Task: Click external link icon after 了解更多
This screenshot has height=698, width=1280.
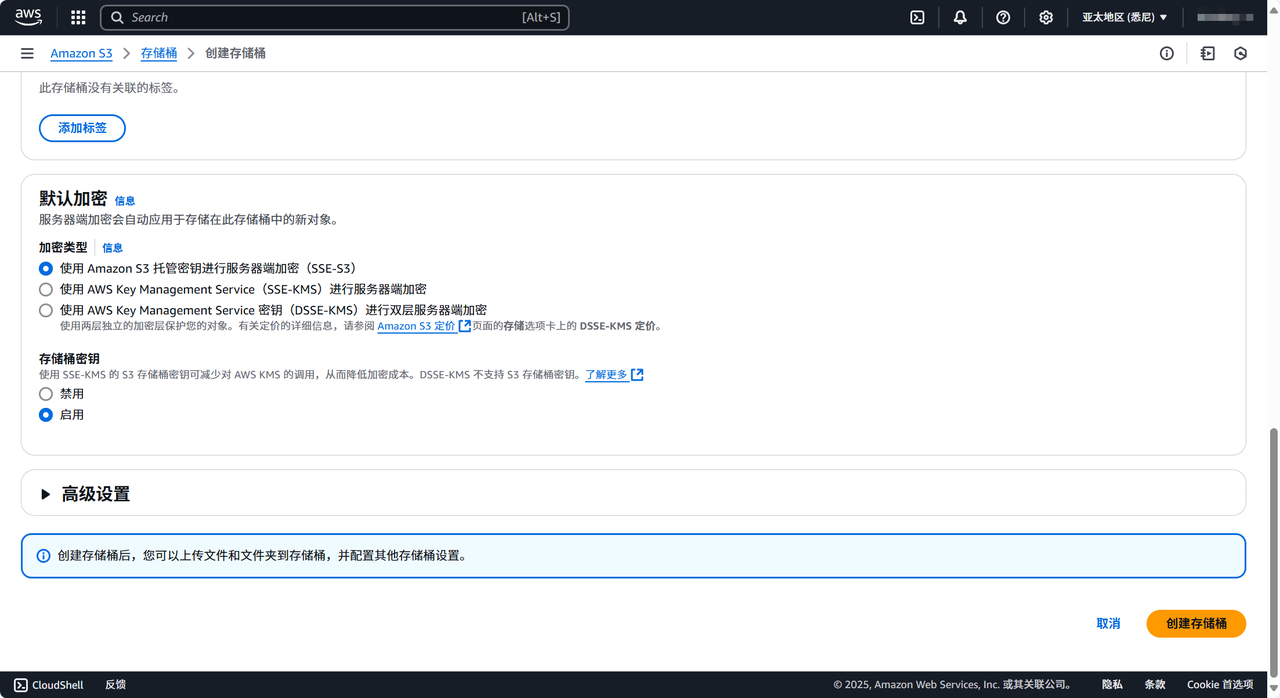Action: tap(637, 374)
